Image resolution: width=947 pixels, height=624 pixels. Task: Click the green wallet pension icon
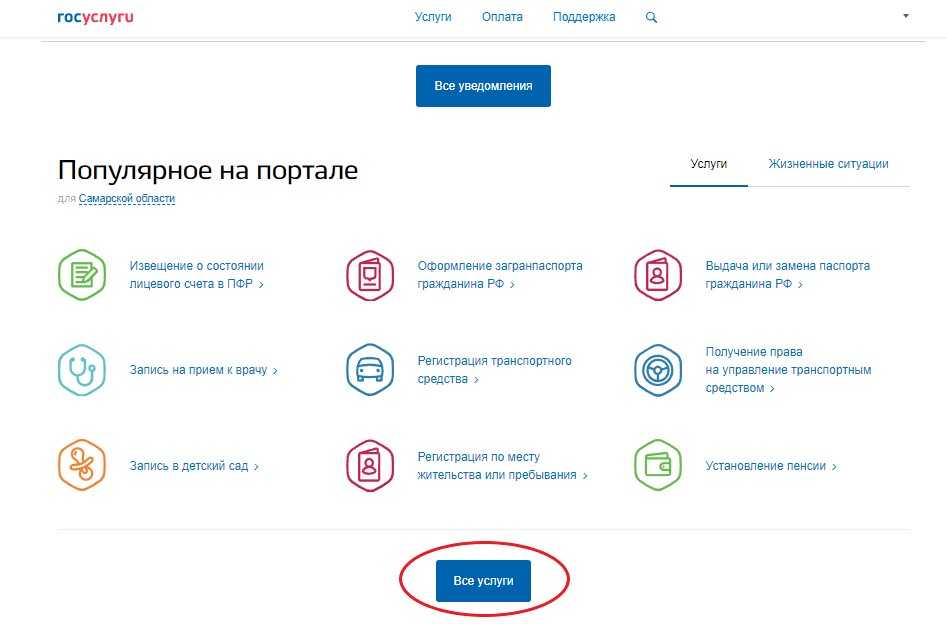(658, 466)
